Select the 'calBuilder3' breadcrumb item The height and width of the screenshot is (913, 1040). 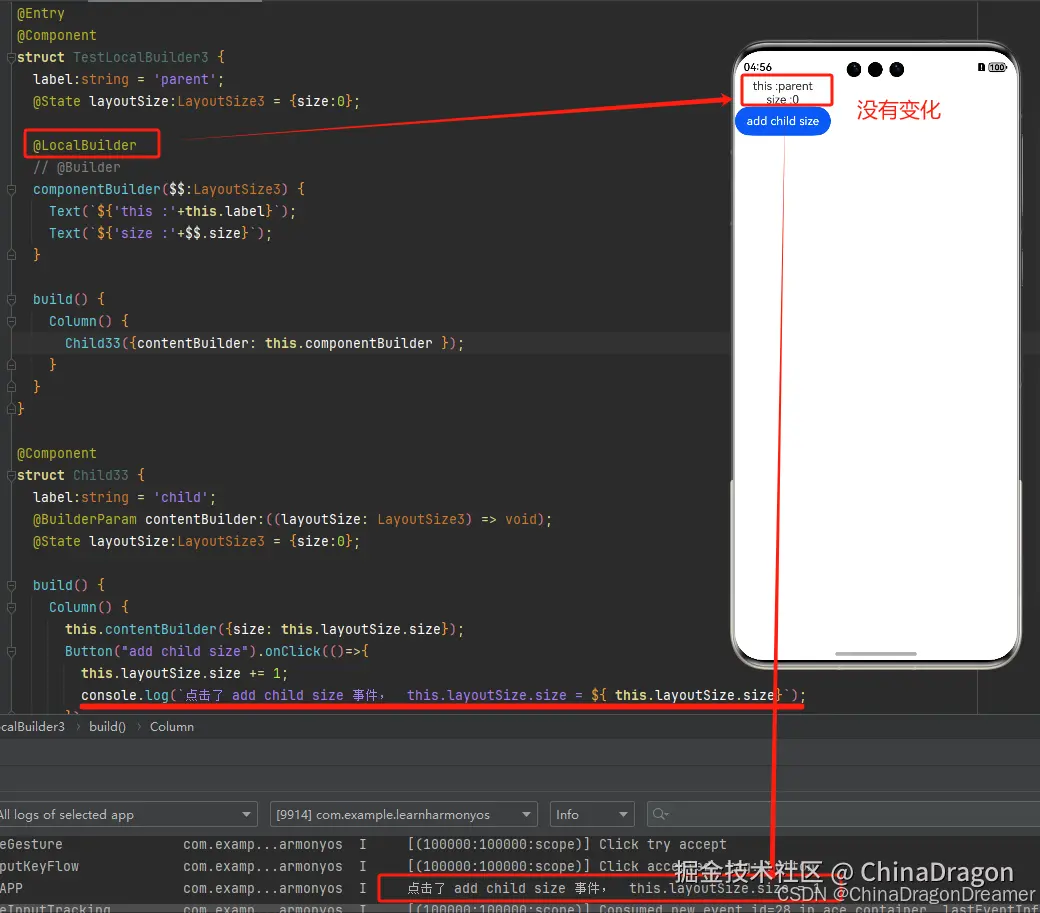pos(32,727)
